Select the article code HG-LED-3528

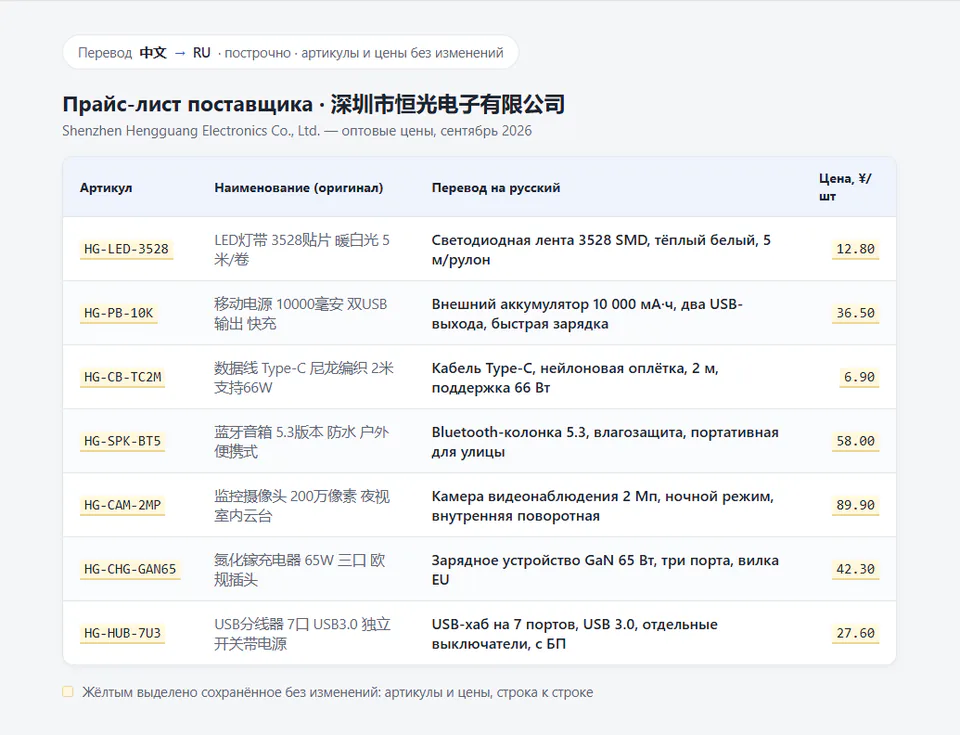(126, 249)
